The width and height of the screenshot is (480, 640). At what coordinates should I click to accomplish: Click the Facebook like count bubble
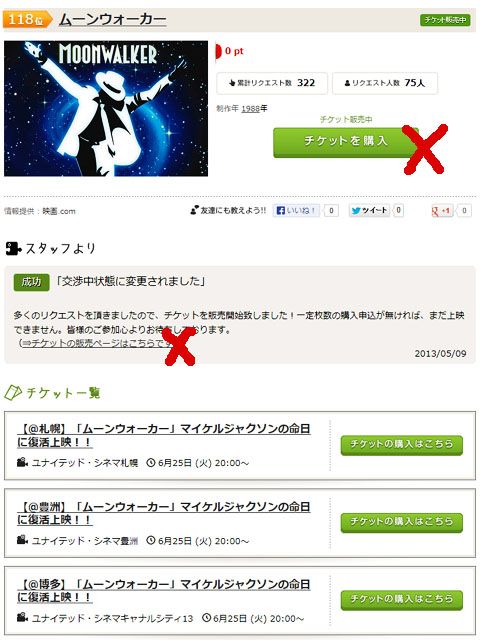(x=331, y=211)
